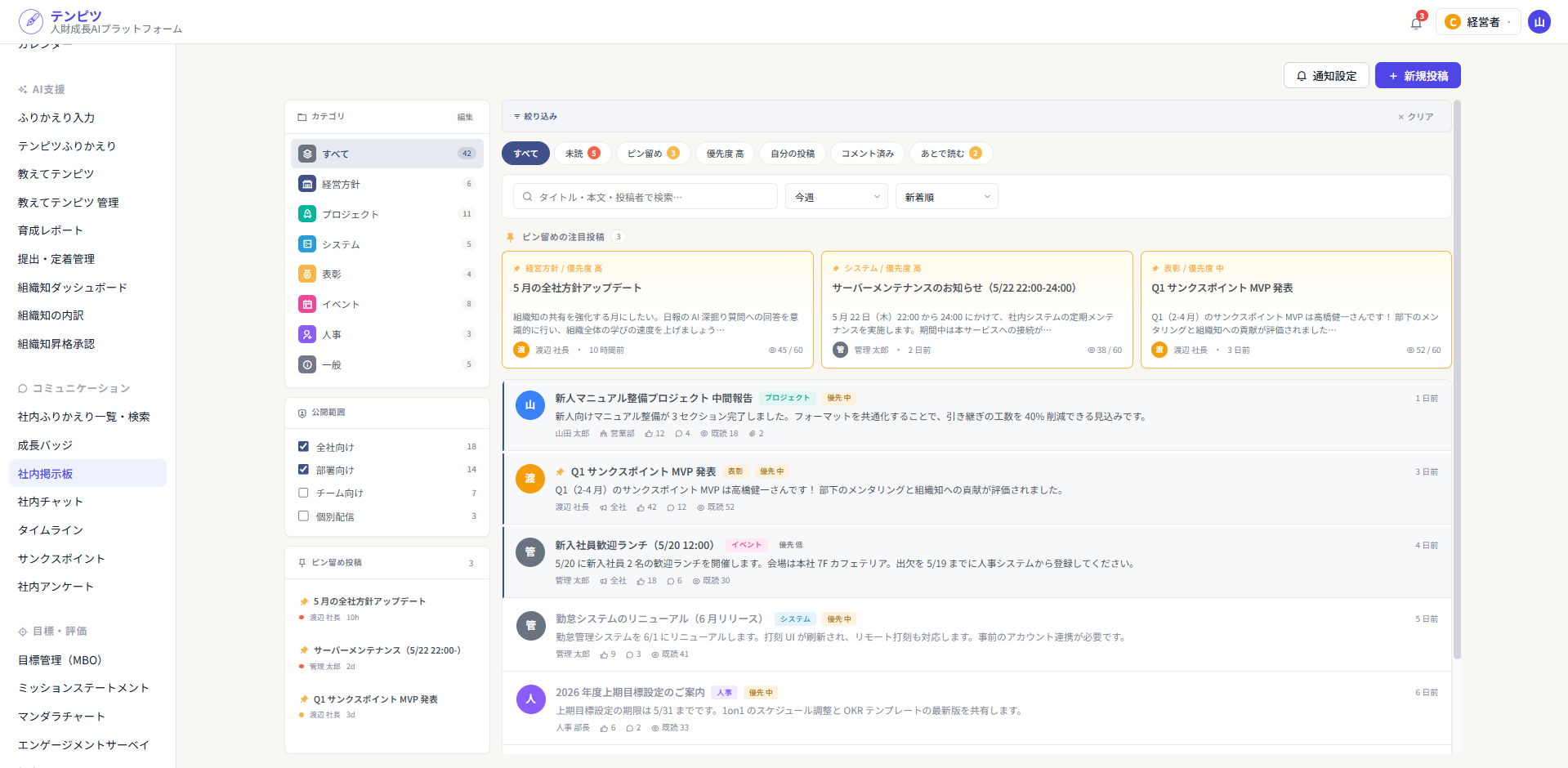Click comment icon on 2026年度上期目標 post
This screenshot has height=768, width=1568.
tap(629, 728)
